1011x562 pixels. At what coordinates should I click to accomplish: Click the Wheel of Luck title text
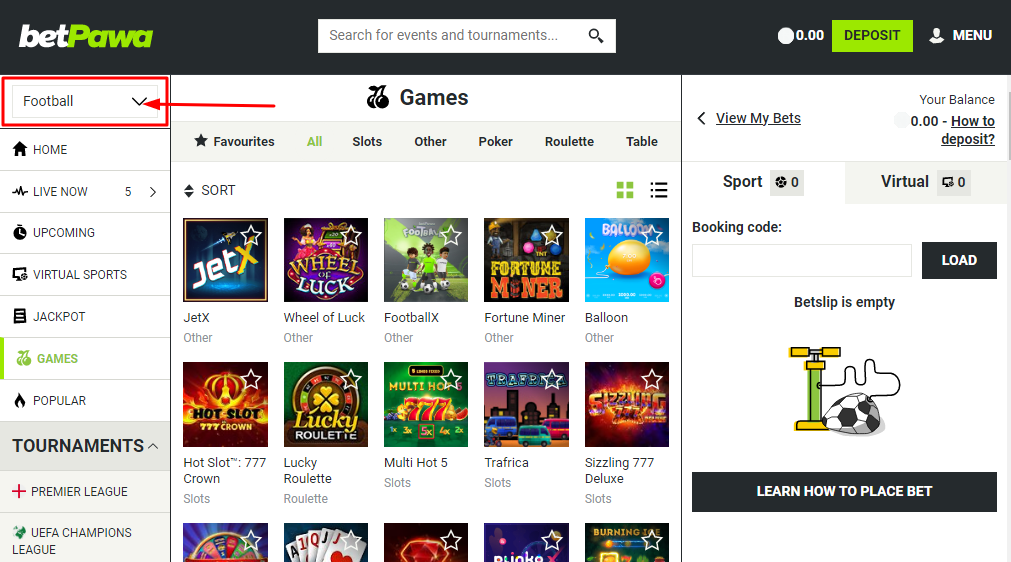[324, 318]
